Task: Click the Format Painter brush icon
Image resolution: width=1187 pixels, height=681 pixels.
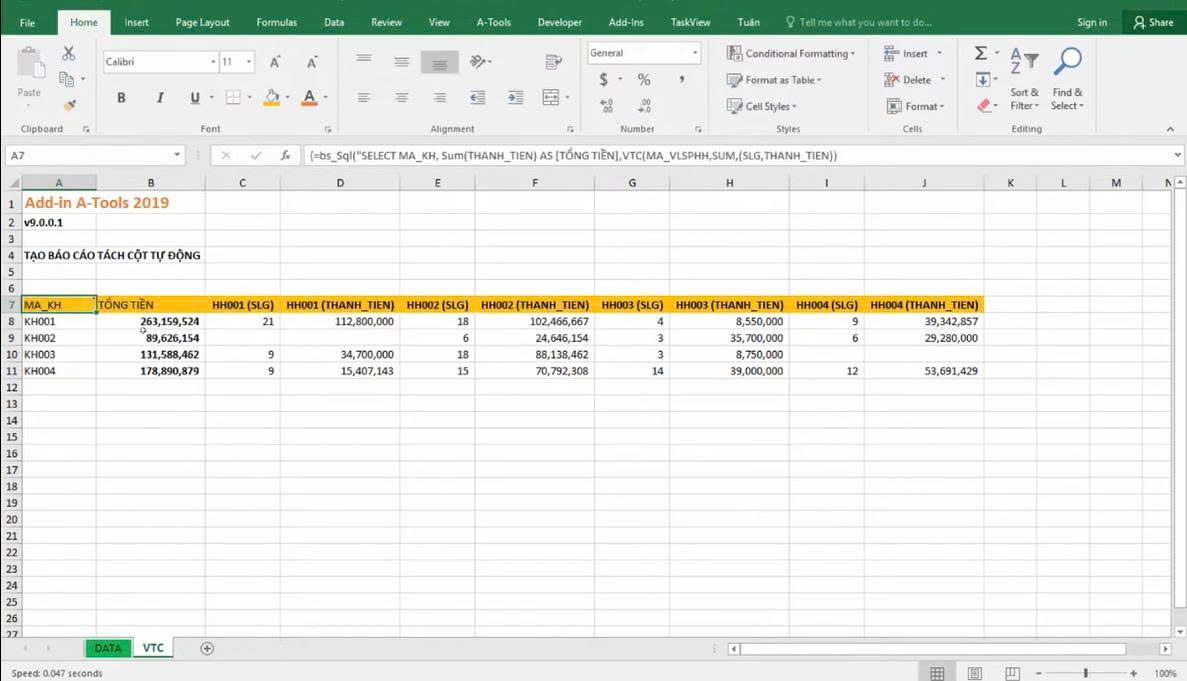Action: 68,105
